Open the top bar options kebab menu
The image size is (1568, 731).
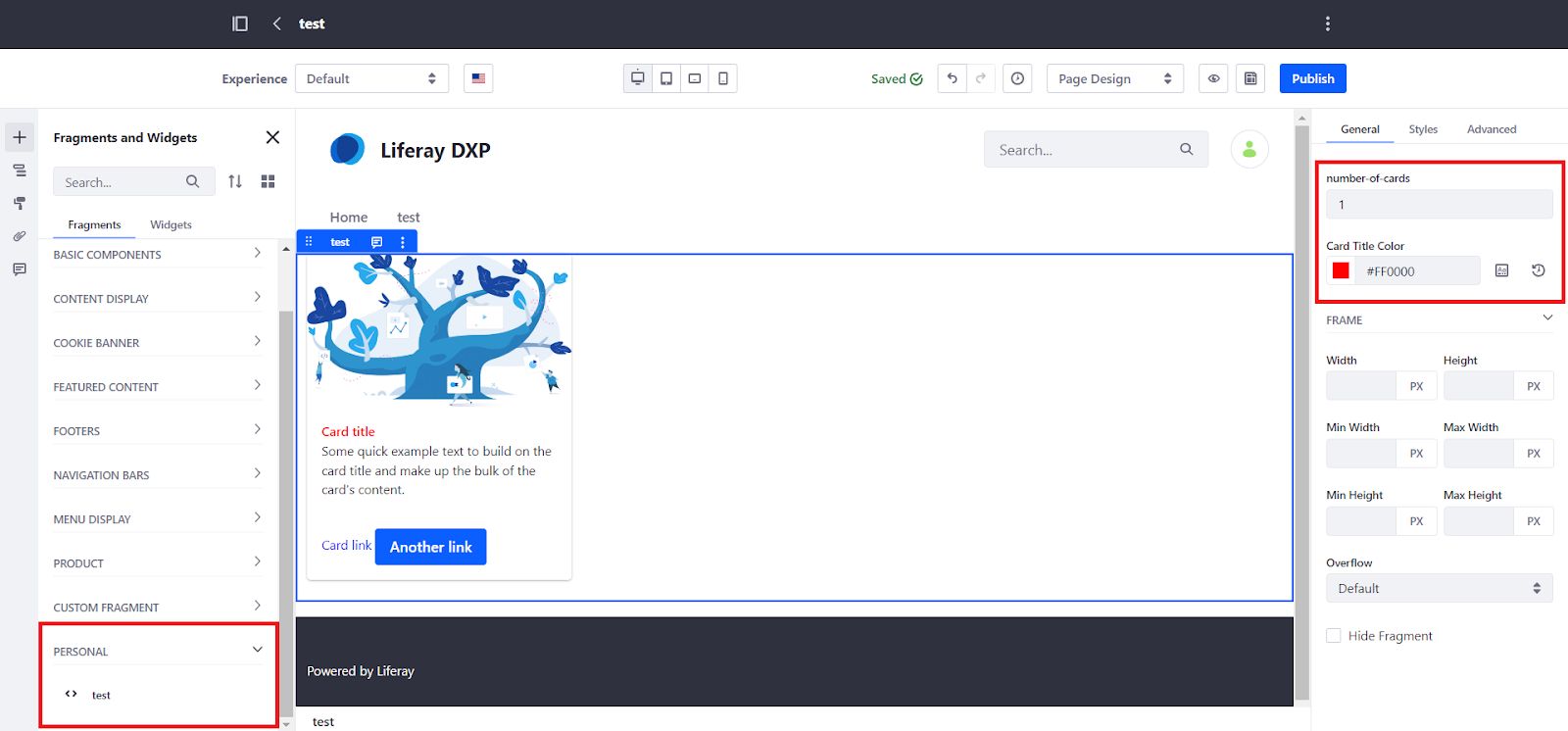coord(1328,24)
